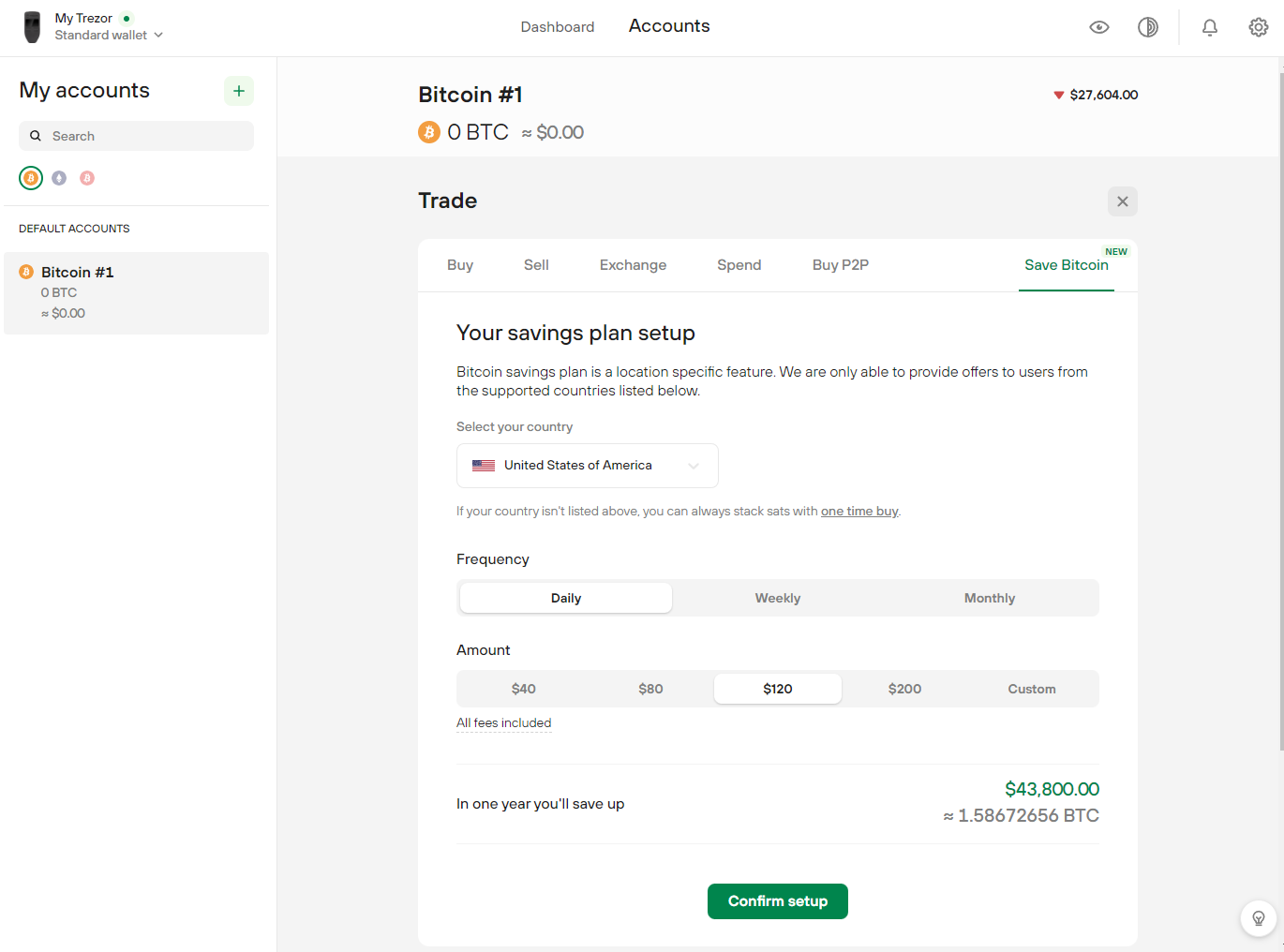Select Weekly frequency

778,598
